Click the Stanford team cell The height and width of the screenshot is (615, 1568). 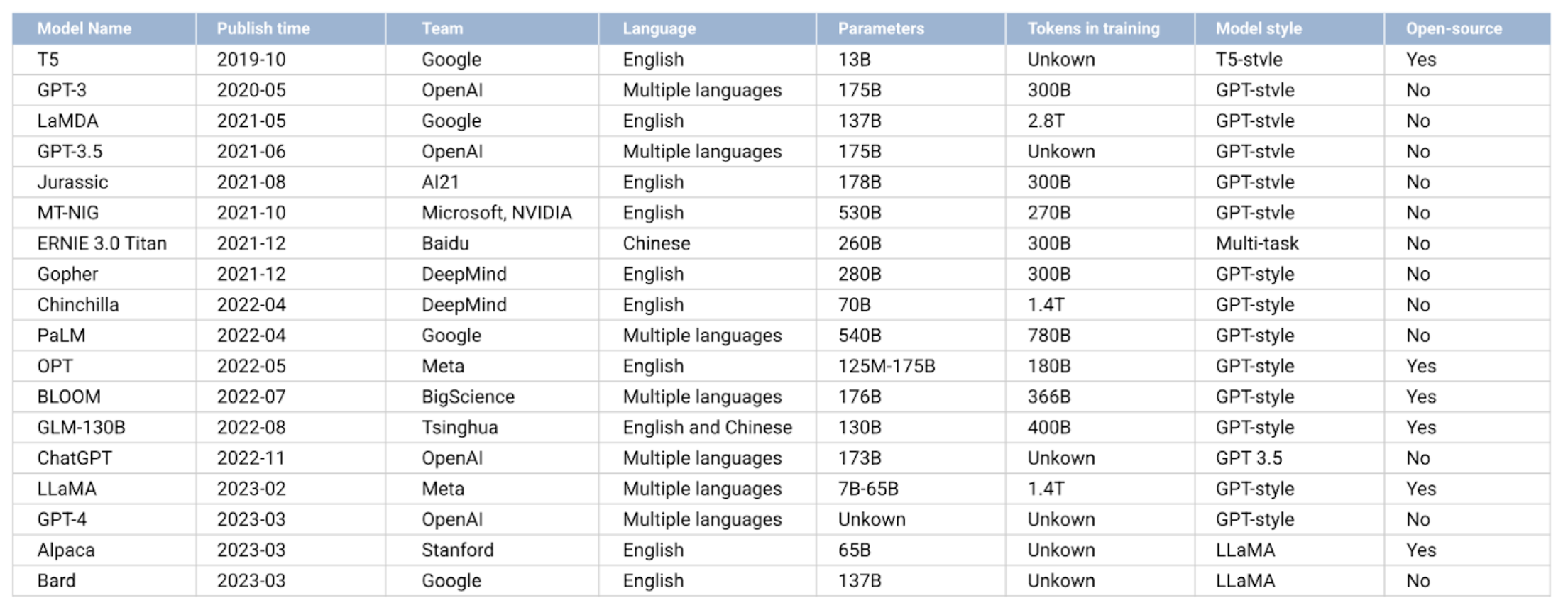pyautogui.click(x=492, y=550)
